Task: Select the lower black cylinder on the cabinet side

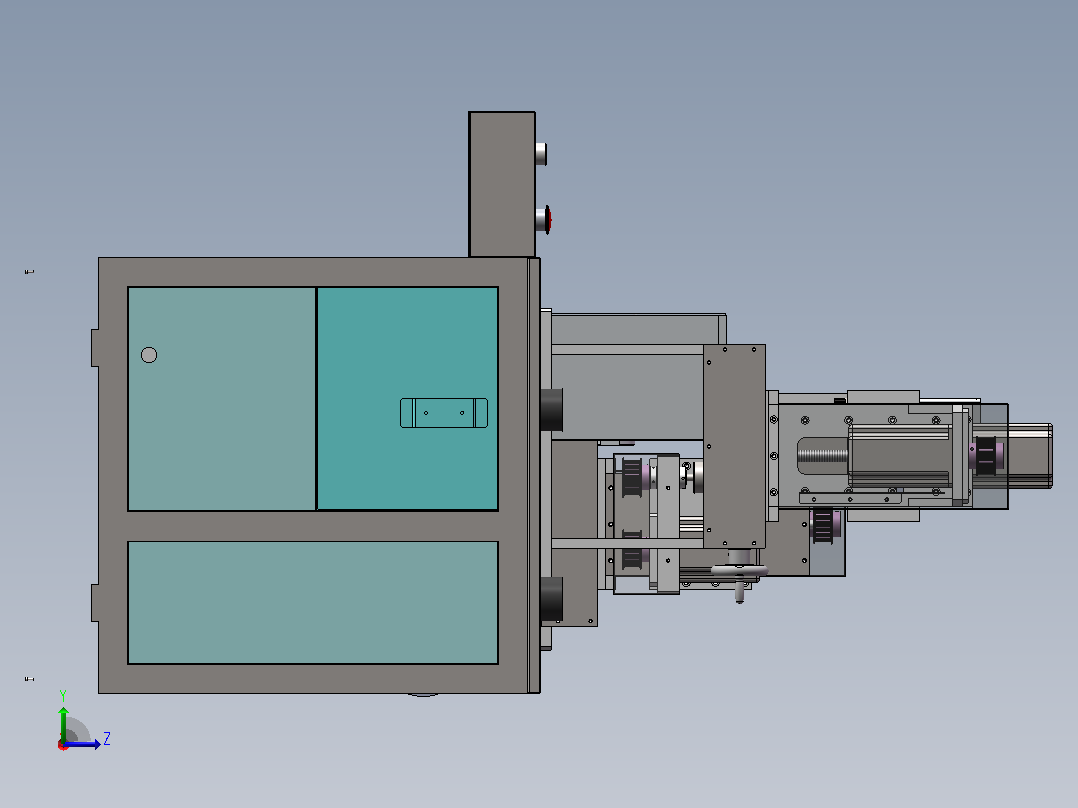Action: pyautogui.click(x=551, y=599)
